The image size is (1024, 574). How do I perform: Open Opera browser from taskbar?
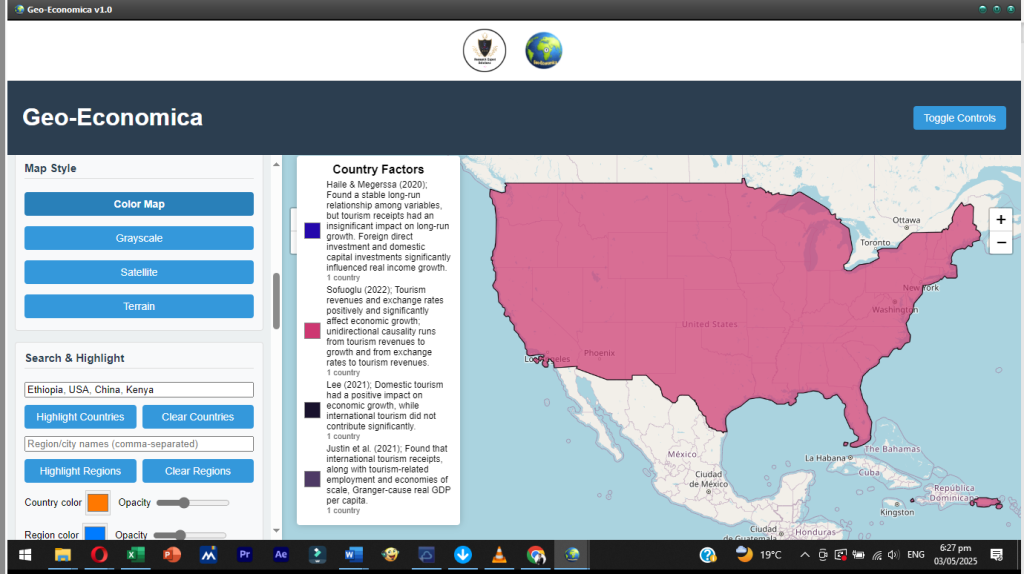click(99, 554)
